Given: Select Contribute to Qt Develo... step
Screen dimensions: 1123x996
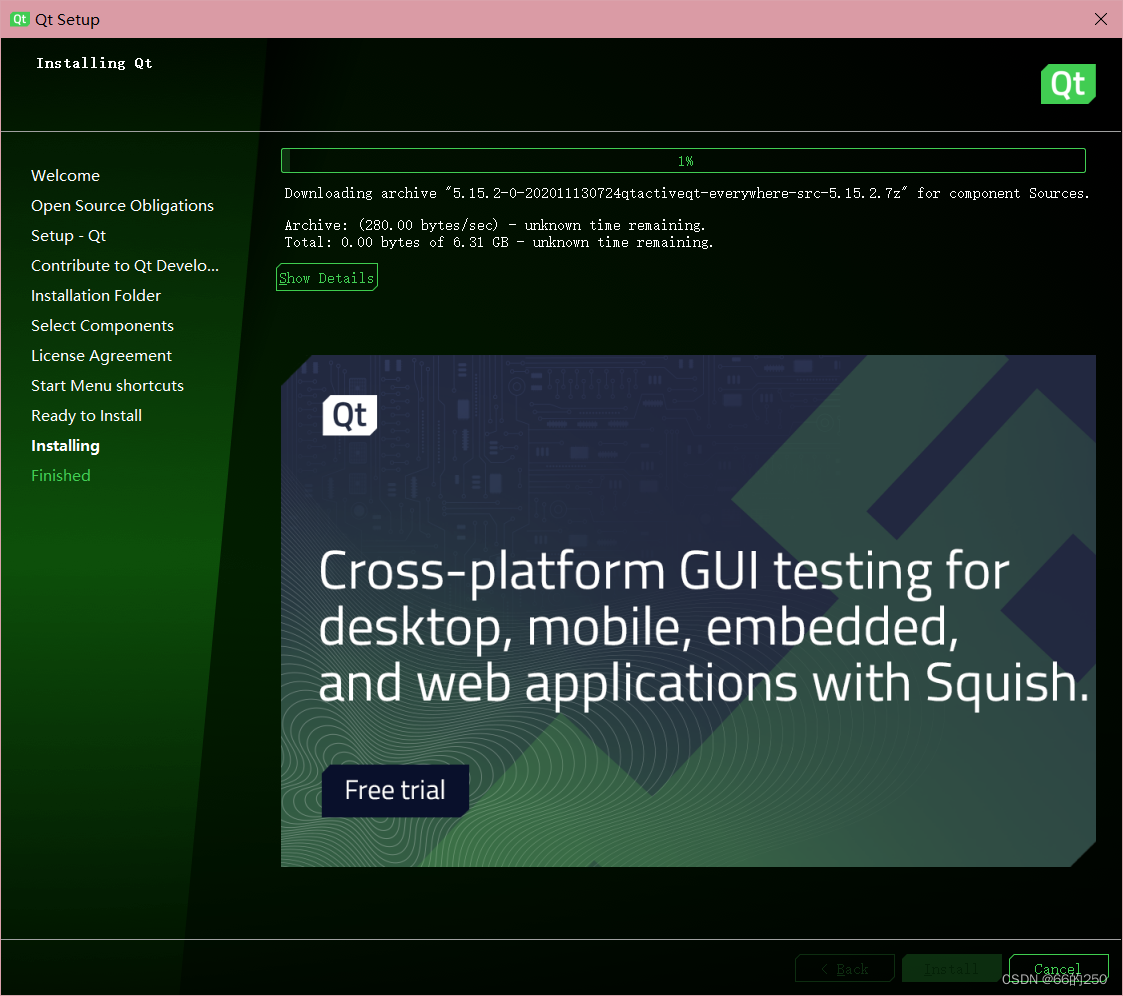Looking at the screenshot, I should (125, 266).
